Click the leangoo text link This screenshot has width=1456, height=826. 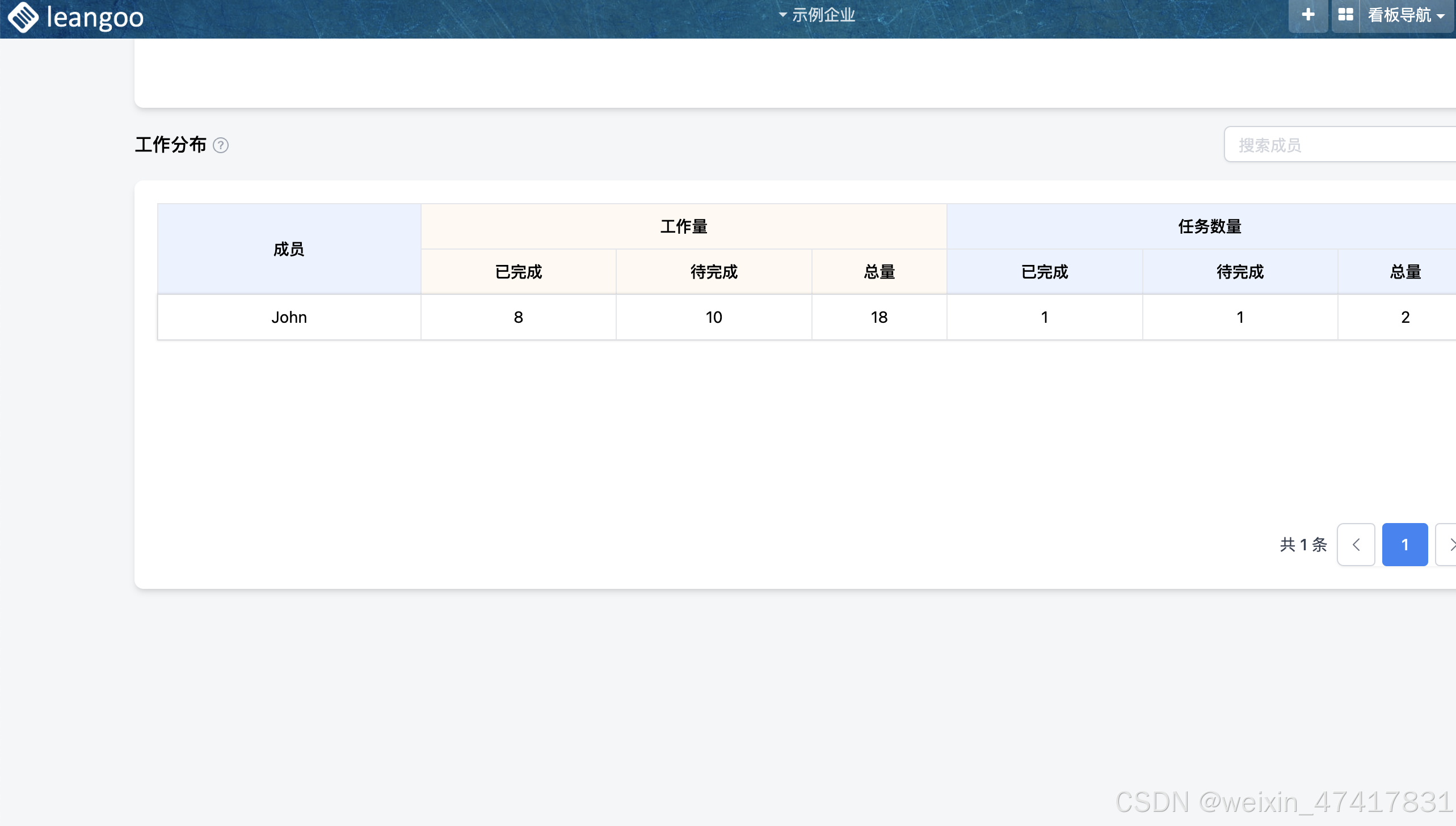pos(95,17)
